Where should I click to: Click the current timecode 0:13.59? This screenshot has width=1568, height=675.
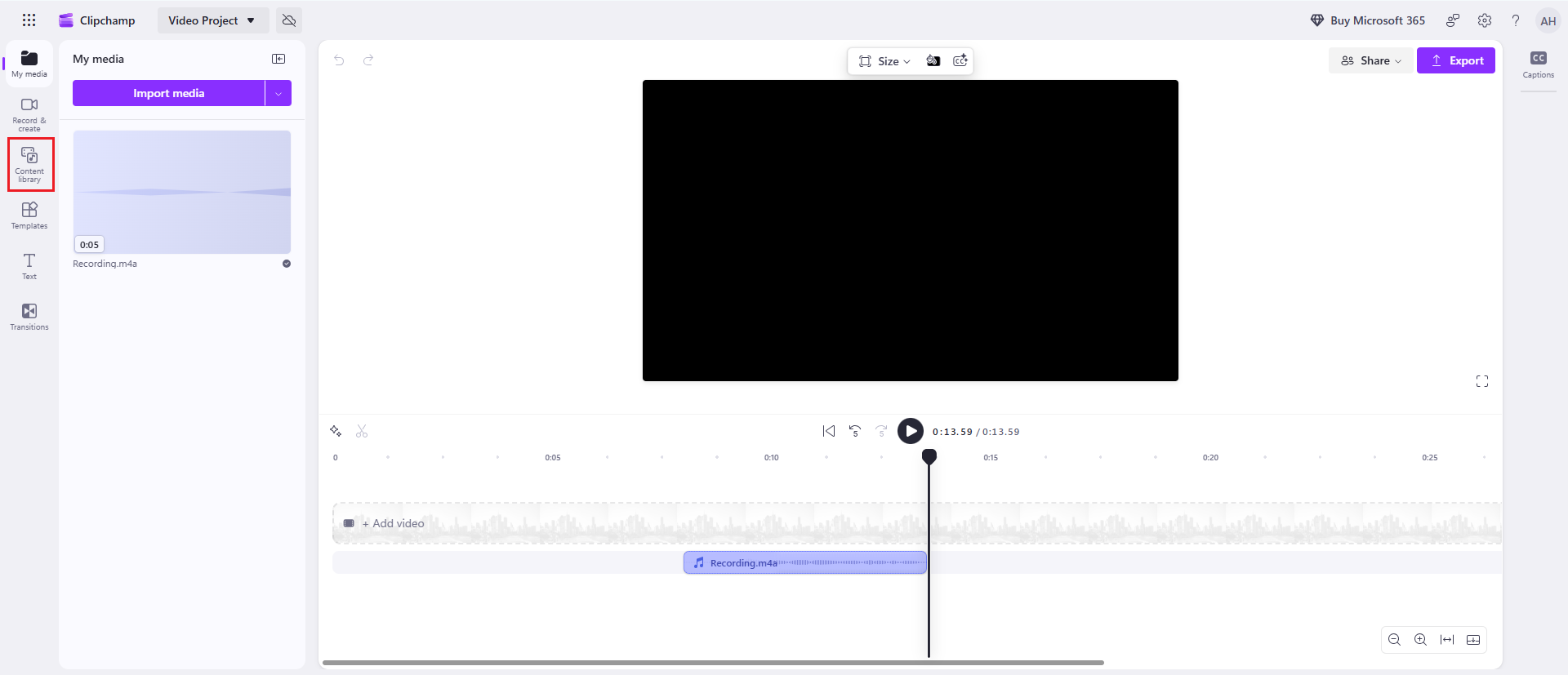click(x=952, y=432)
